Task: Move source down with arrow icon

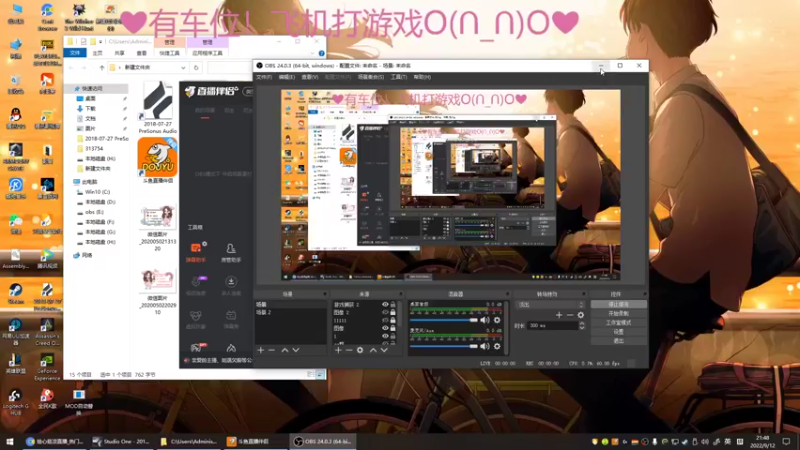Action: [x=384, y=350]
